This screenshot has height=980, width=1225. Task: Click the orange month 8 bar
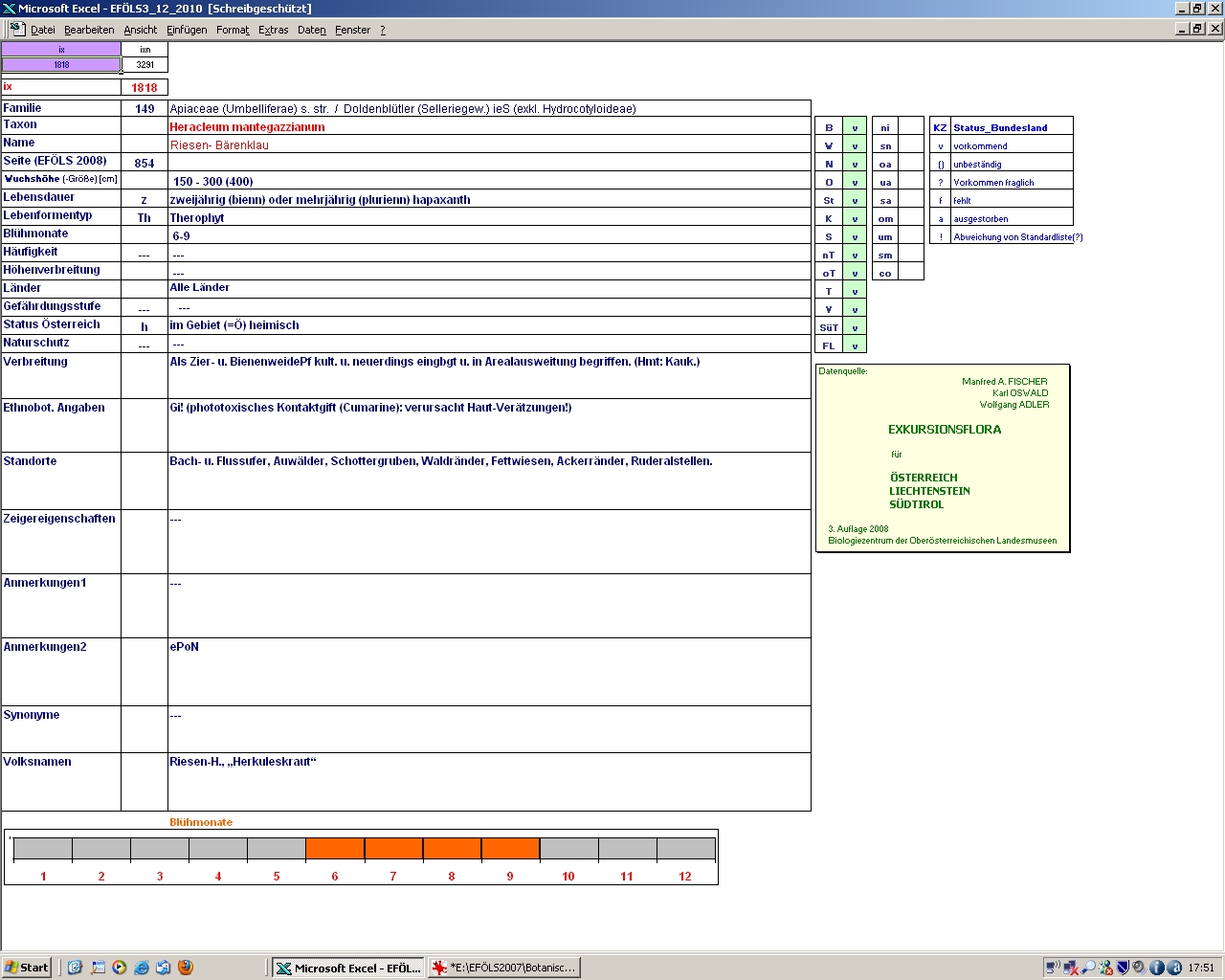pos(452,849)
